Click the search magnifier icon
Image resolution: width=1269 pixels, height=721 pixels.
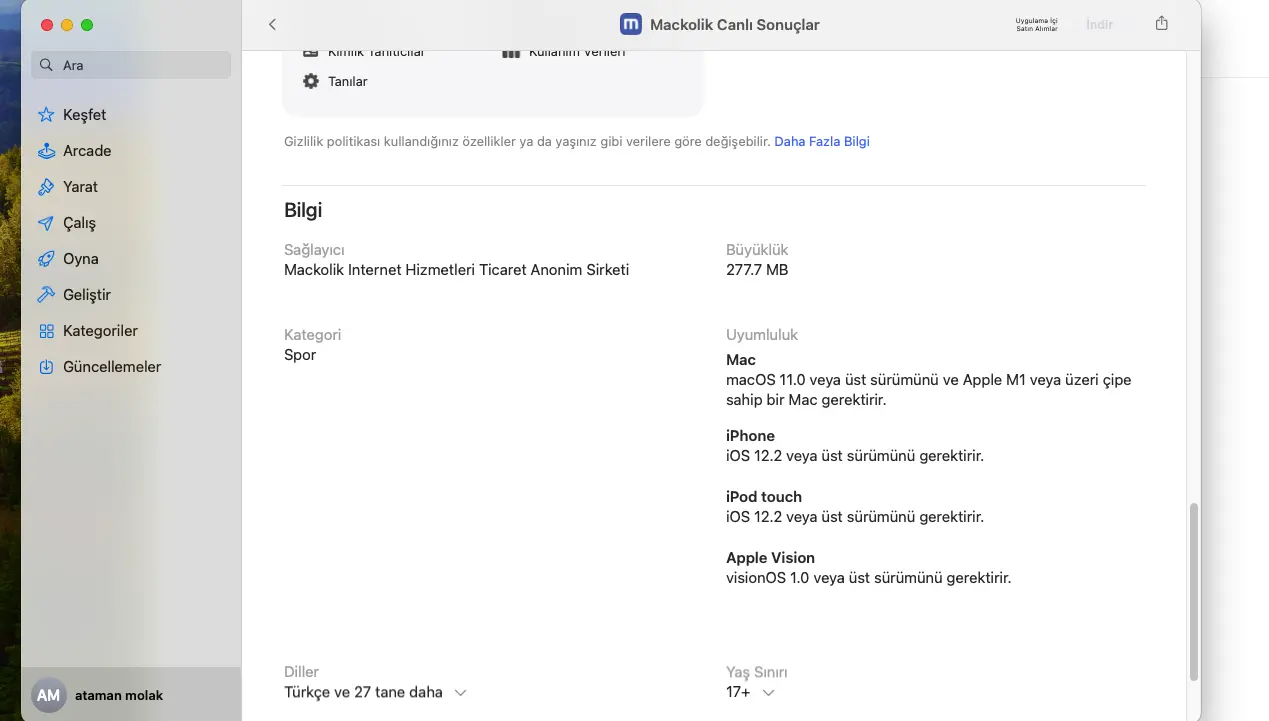tap(46, 65)
